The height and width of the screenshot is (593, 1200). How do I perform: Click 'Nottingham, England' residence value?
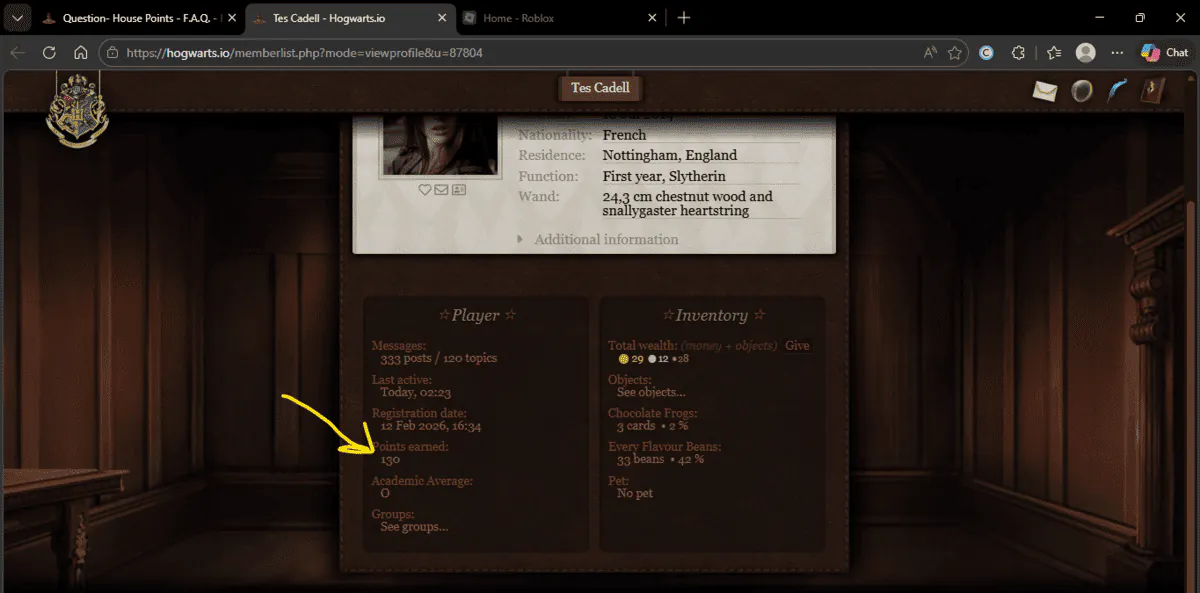[x=670, y=156]
